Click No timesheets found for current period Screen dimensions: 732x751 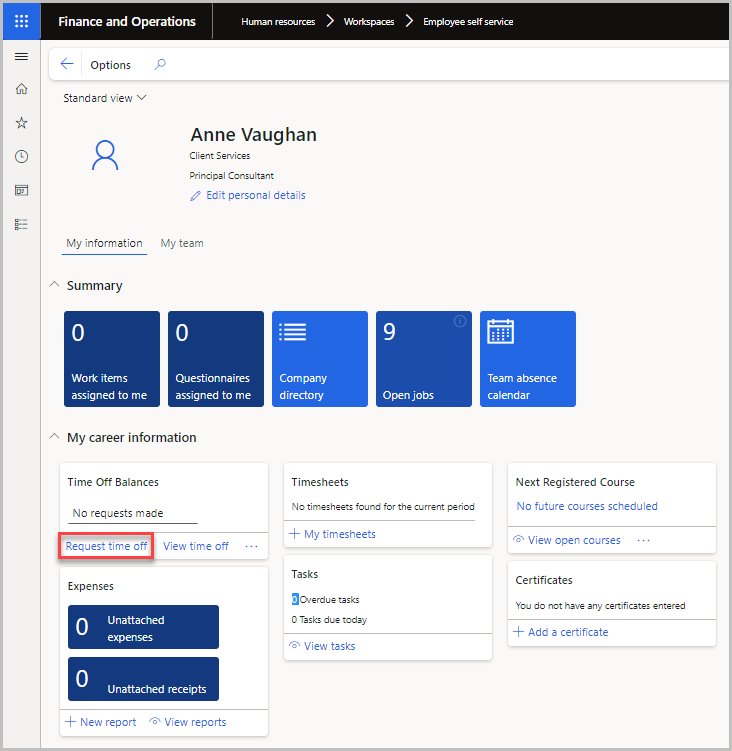(x=383, y=507)
